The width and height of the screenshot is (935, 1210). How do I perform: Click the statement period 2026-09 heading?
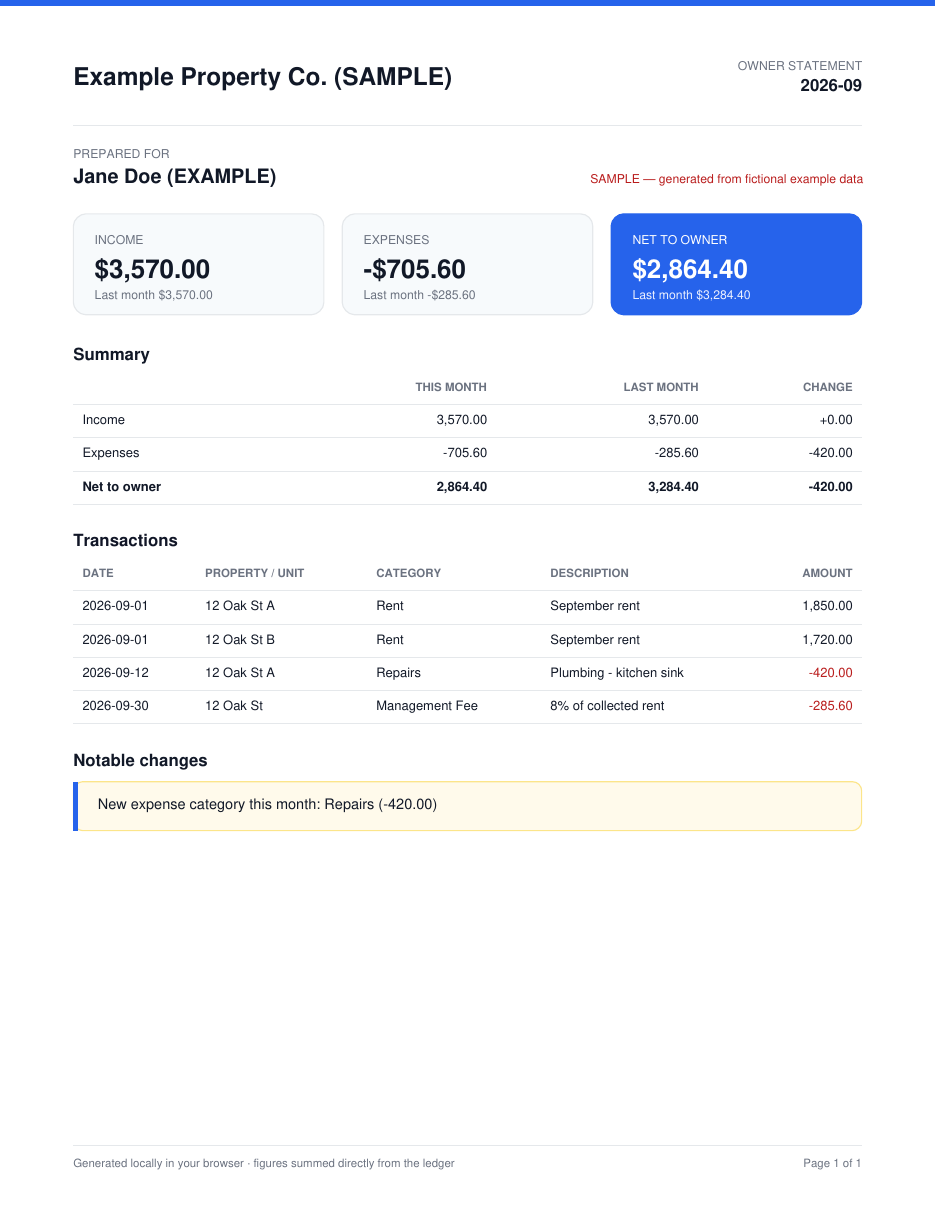point(831,86)
